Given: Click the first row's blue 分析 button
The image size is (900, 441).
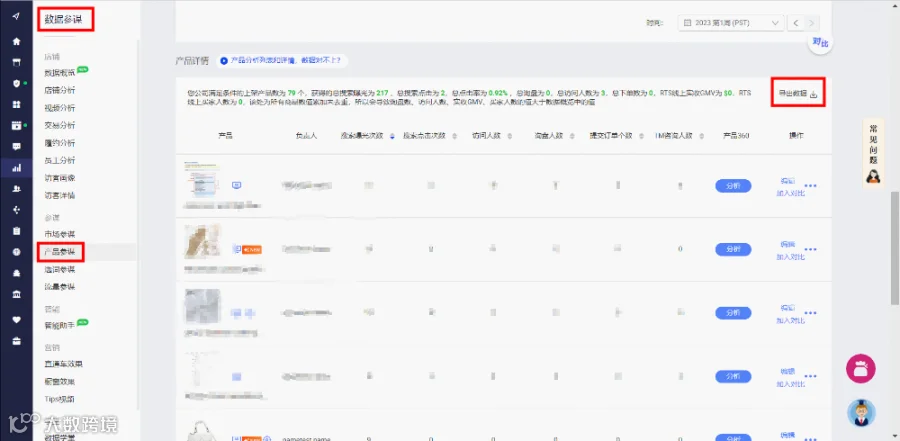Looking at the screenshot, I should (x=733, y=185).
